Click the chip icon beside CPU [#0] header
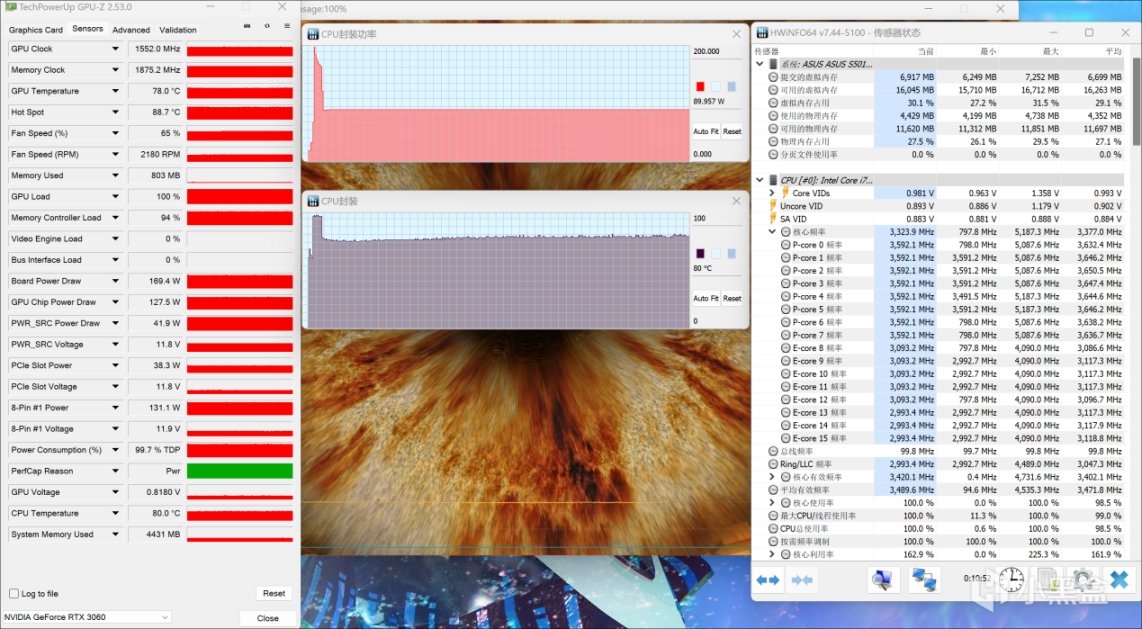The width and height of the screenshot is (1142, 629). [x=773, y=180]
